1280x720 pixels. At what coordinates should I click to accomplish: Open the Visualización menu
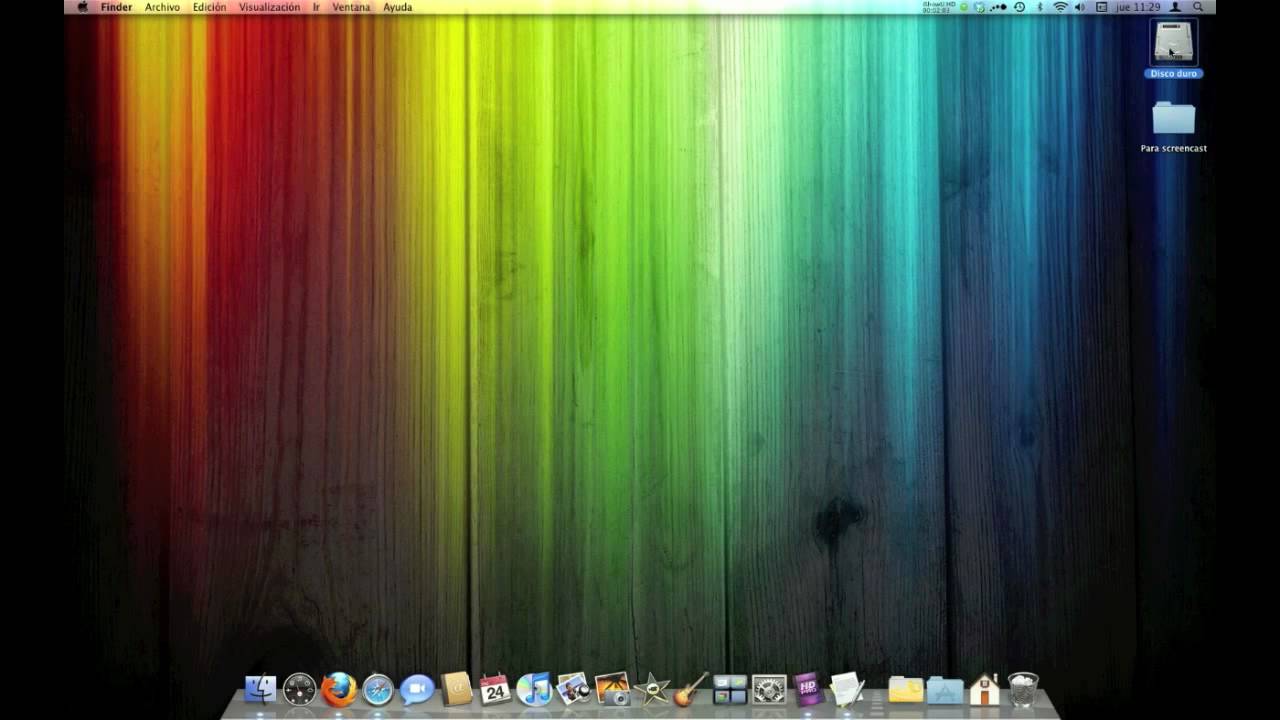click(269, 7)
